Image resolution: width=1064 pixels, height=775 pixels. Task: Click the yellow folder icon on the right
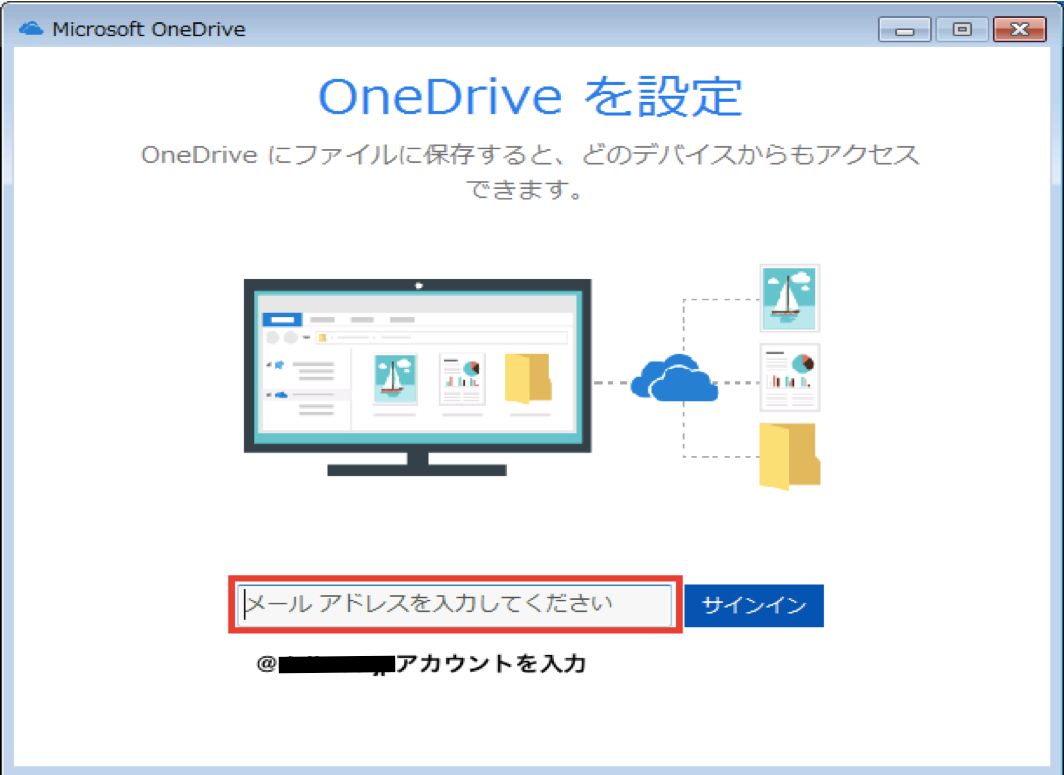pyautogui.click(x=789, y=456)
